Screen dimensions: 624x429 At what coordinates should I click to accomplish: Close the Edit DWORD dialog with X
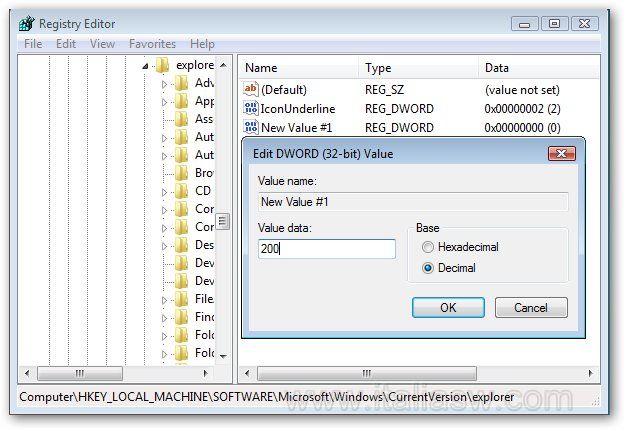562,153
